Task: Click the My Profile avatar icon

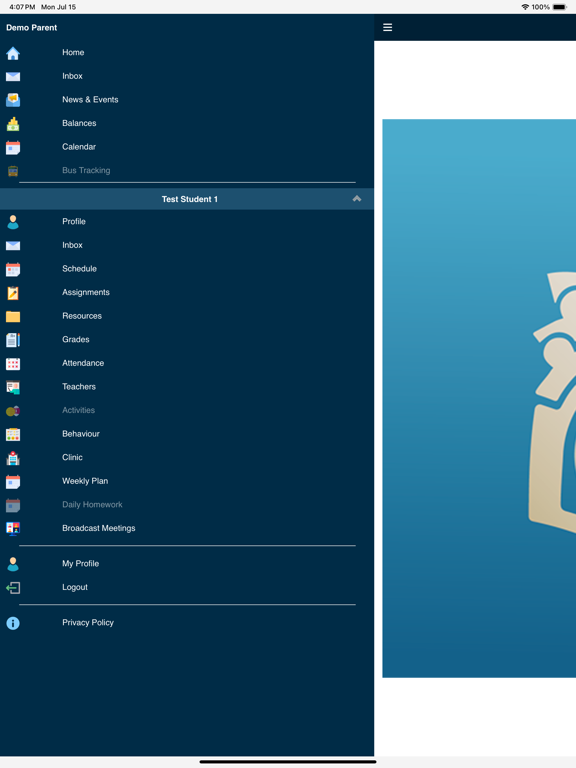Action: 13,564
